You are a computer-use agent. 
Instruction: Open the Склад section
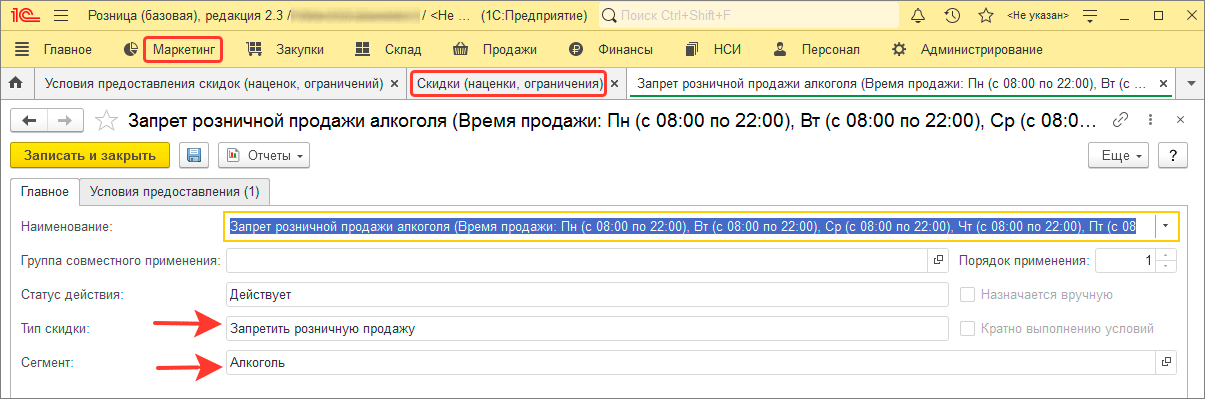(389, 49)
